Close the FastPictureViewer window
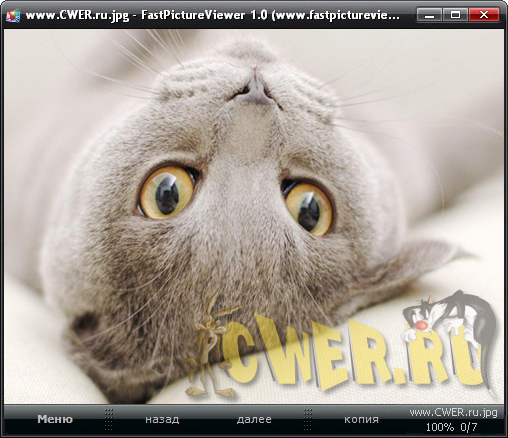The width and height of the screenshot is (508, 438). click(484, 15)
